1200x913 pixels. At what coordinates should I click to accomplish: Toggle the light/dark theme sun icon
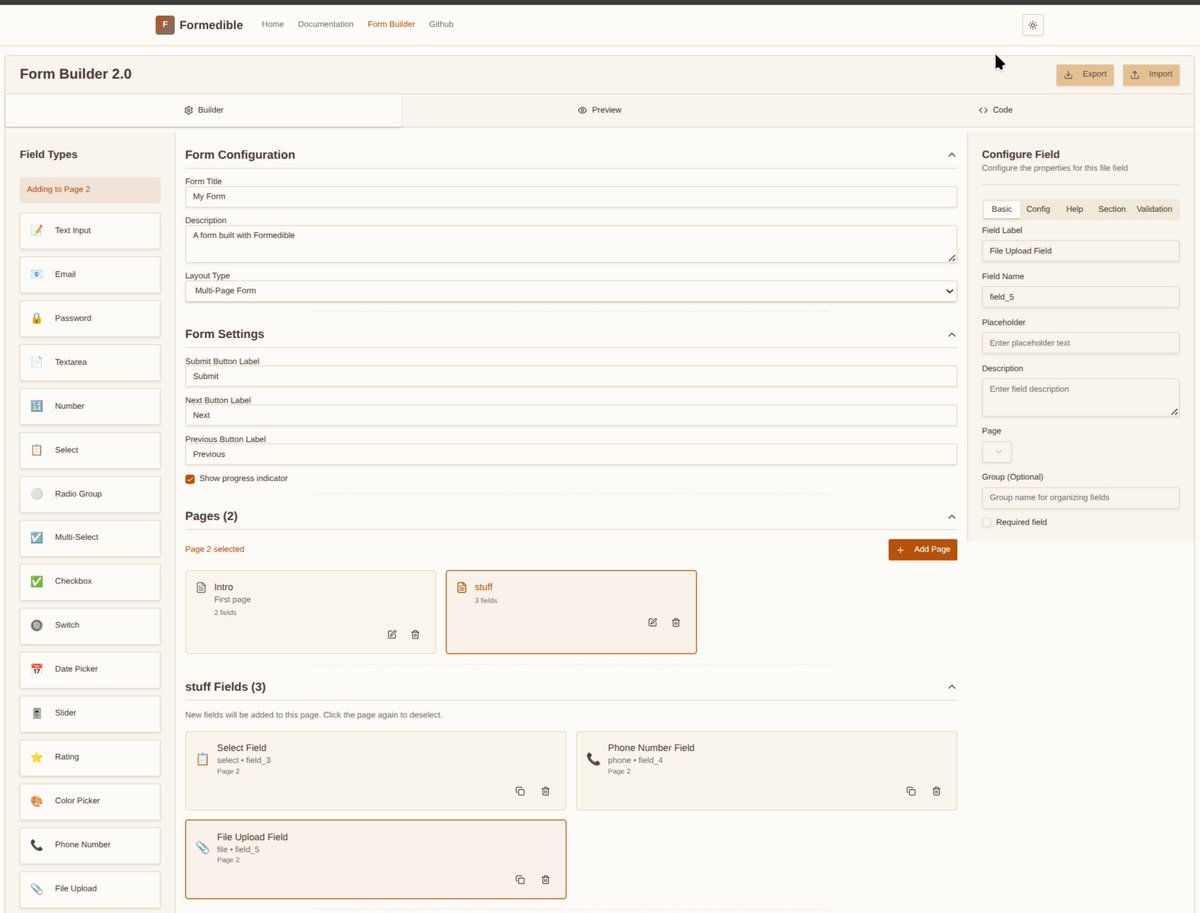tap(1033, 25)
